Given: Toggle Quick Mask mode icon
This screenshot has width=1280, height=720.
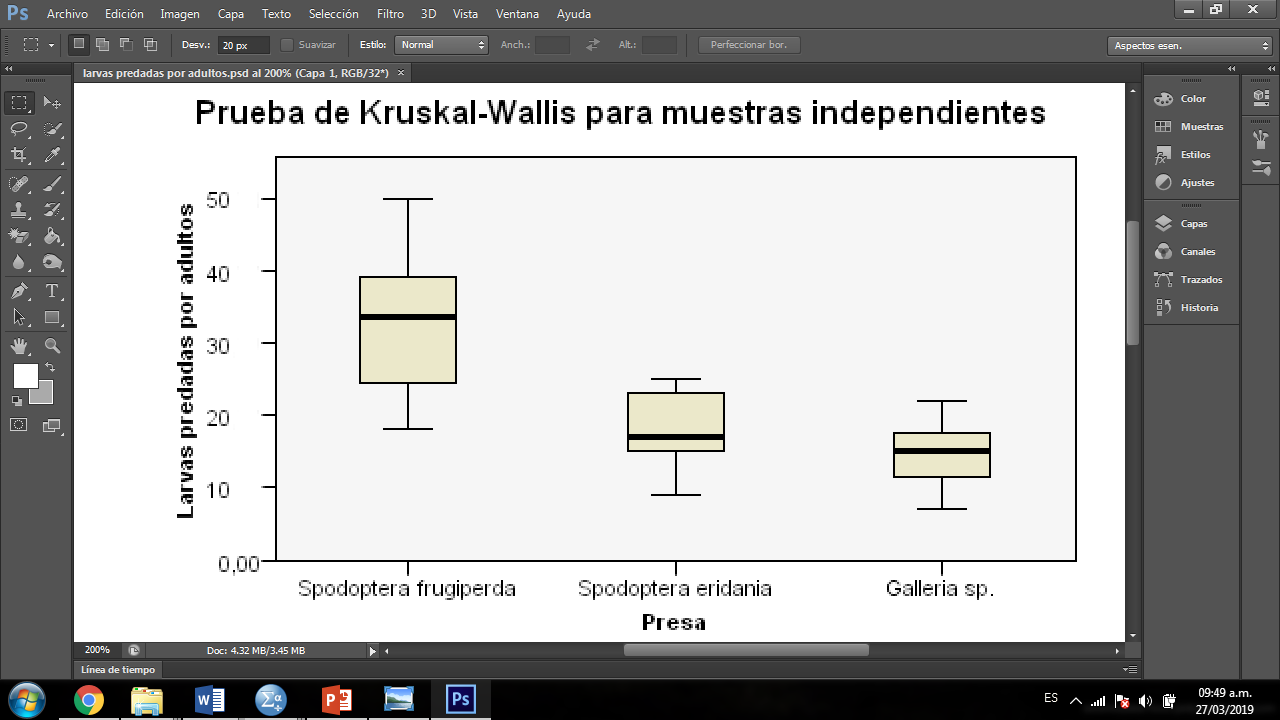Looking at the screenshot, I should coord(19,424).
